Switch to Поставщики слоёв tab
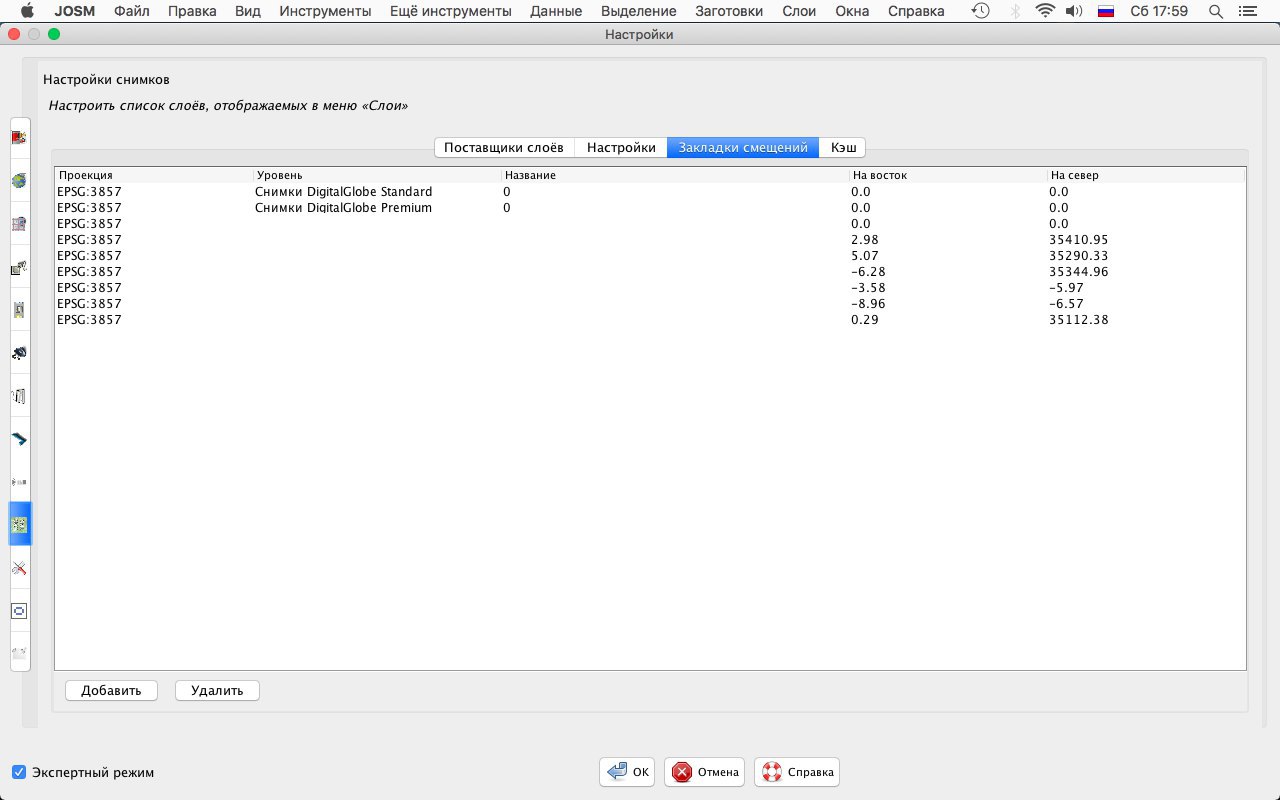The width and height of the screenshot is (1280, 800). [504, 147]
